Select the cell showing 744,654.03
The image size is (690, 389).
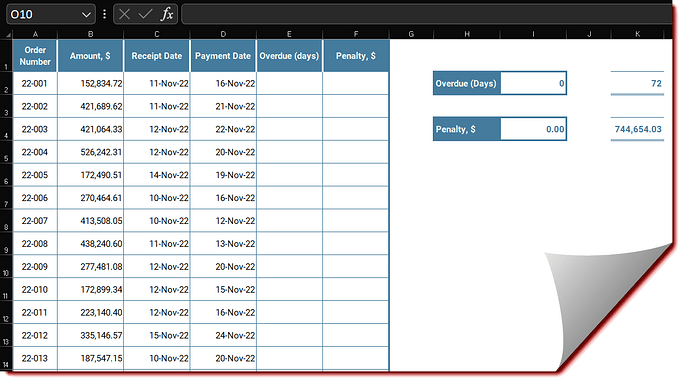tap(637, 129)
